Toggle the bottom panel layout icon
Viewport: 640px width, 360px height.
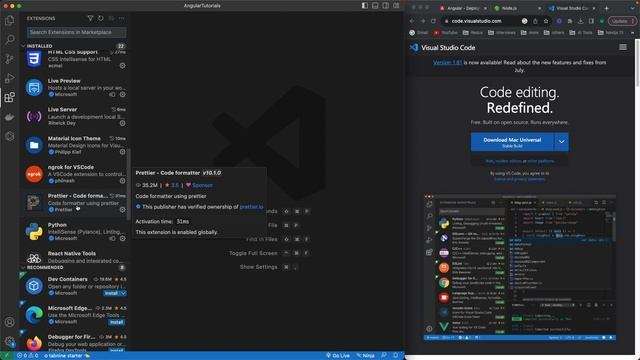pos(375,6)
